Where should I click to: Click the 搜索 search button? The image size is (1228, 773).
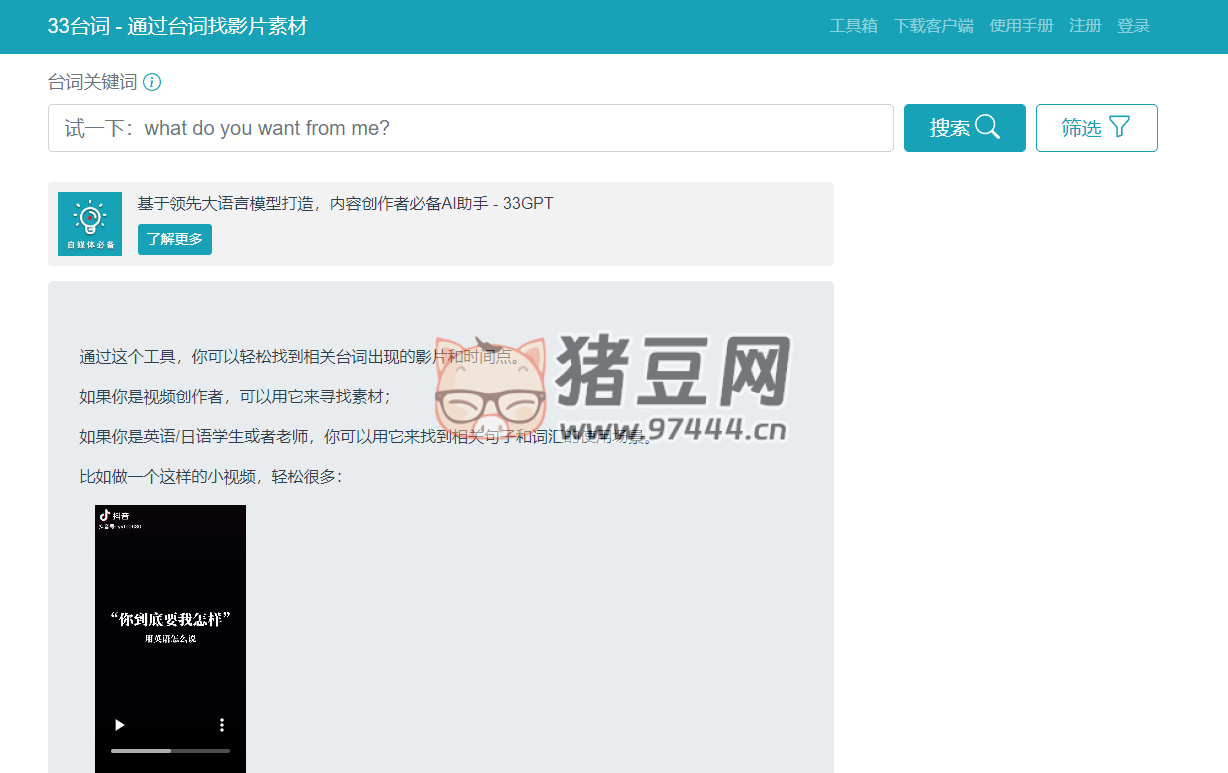(964, 127)
